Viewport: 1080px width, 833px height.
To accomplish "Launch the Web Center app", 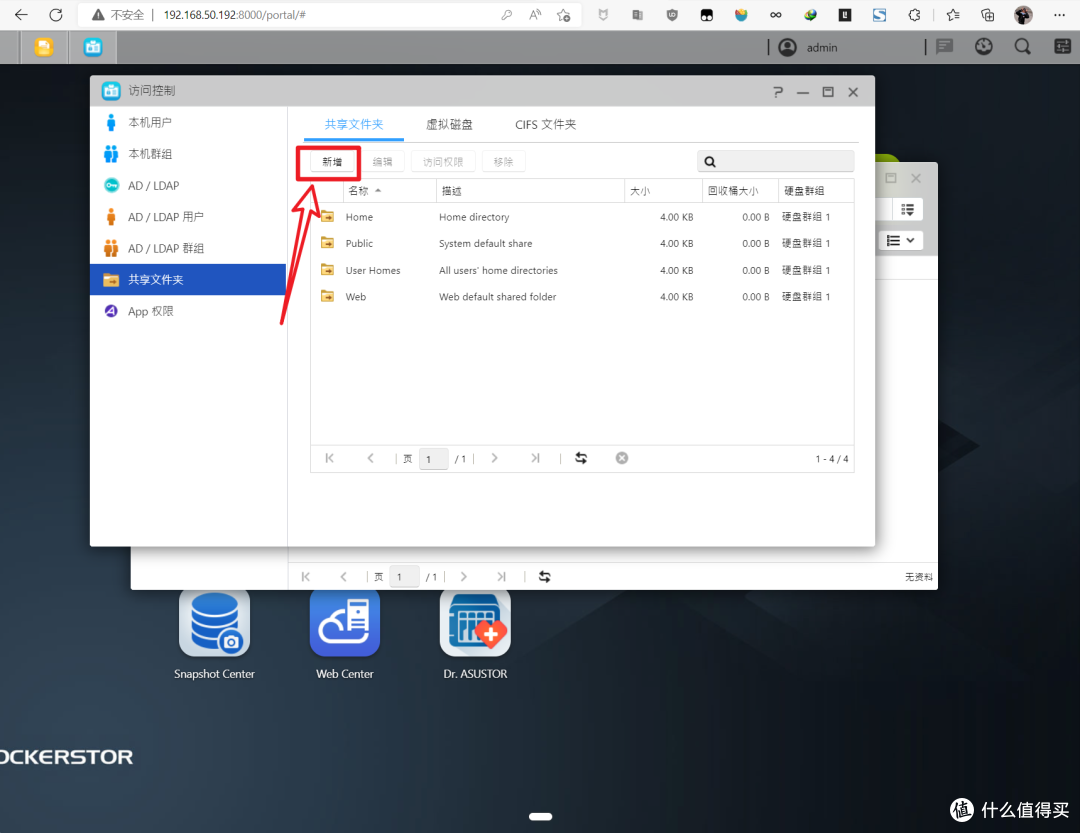I will 344,621.
